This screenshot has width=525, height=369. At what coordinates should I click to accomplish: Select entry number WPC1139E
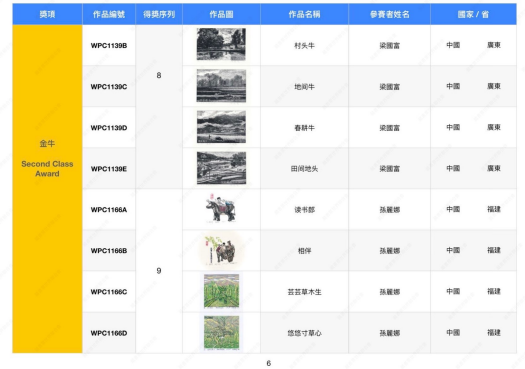pos(109,169)
